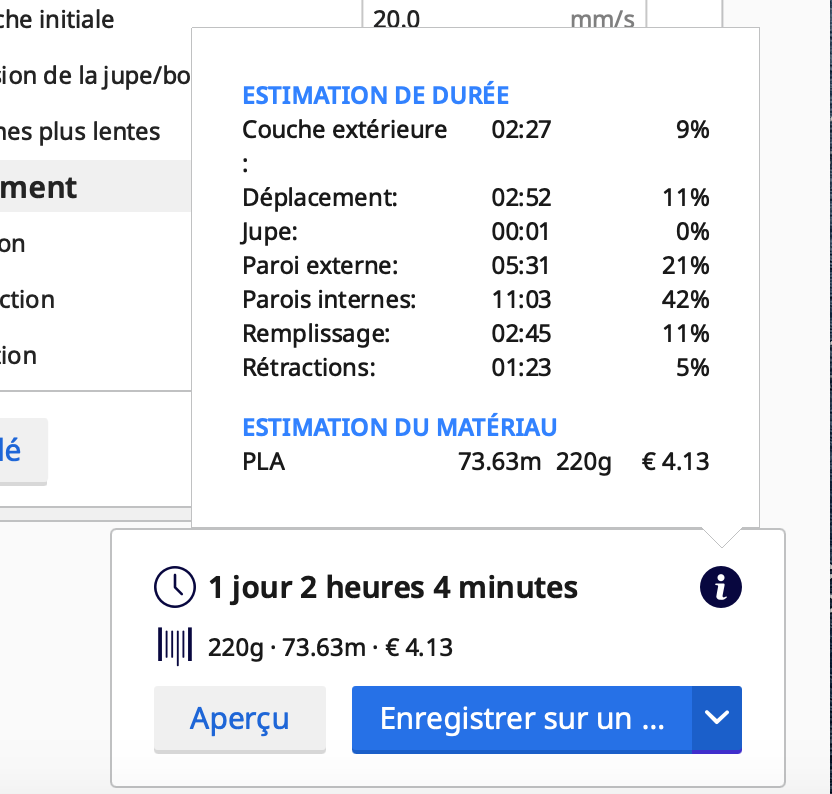Click the 9% Couche extérieure percentage
This screenshot has width=832, height=794.
pyautogui.click(x=692, y=130)
